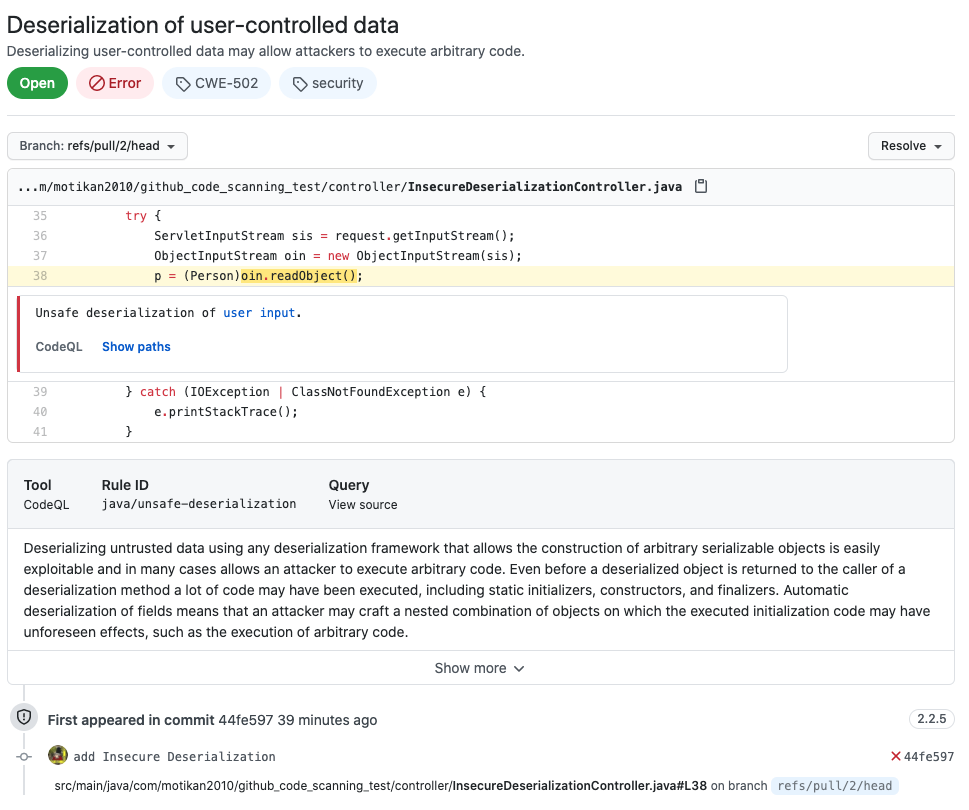
Task: Open the View source query link
Action: point(363,505)
